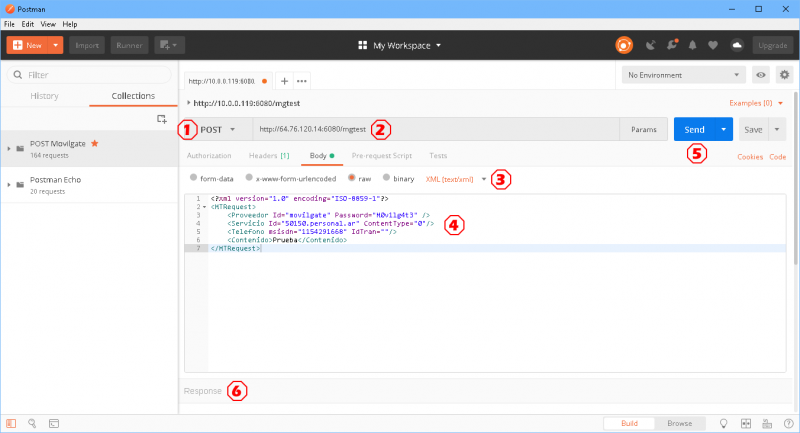Select the binary body radio option
This screenshot has width=800, height=433.
click(x=386, y=177)
